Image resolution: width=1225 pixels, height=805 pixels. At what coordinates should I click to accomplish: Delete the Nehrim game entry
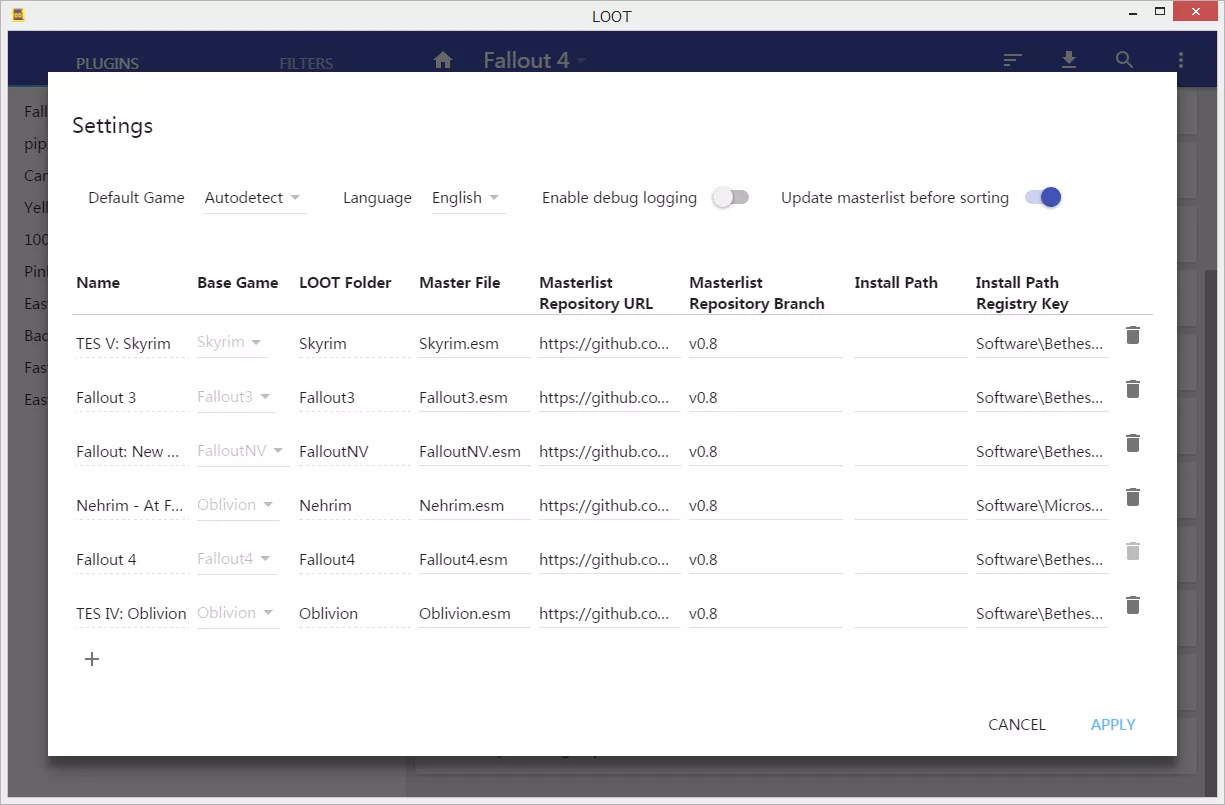[1132, 497]
